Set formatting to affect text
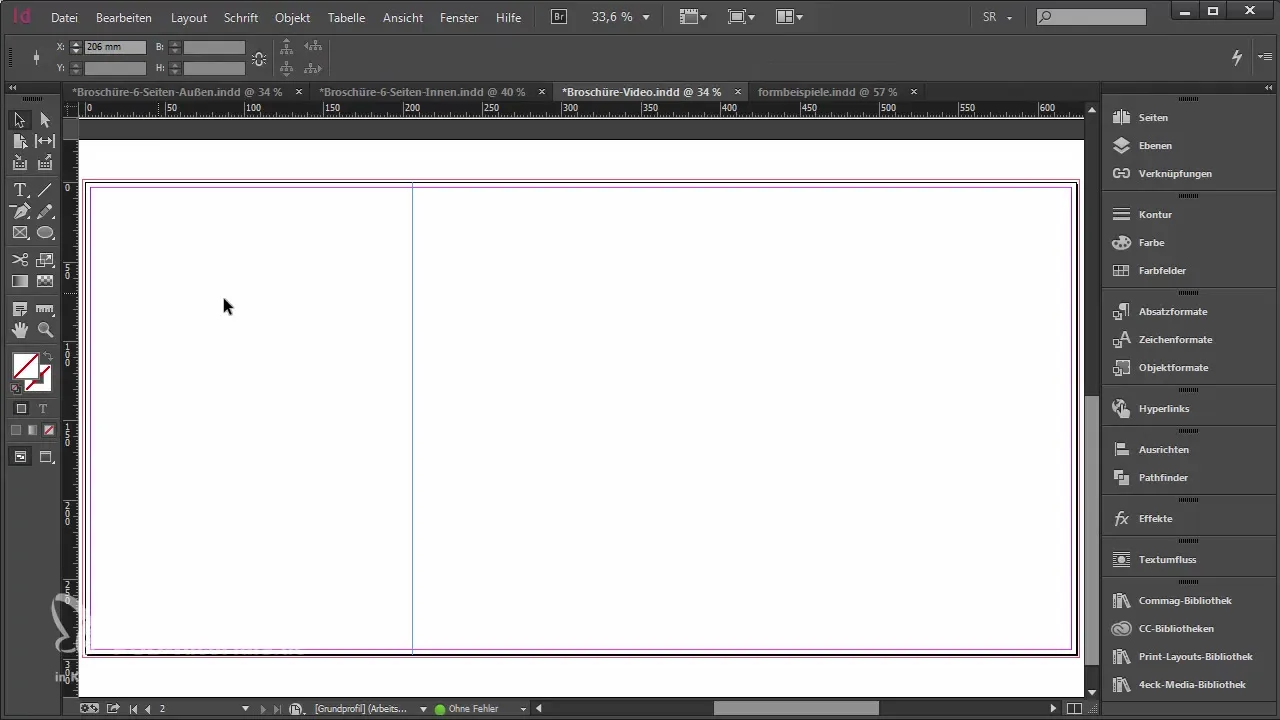 pos(43,409)
